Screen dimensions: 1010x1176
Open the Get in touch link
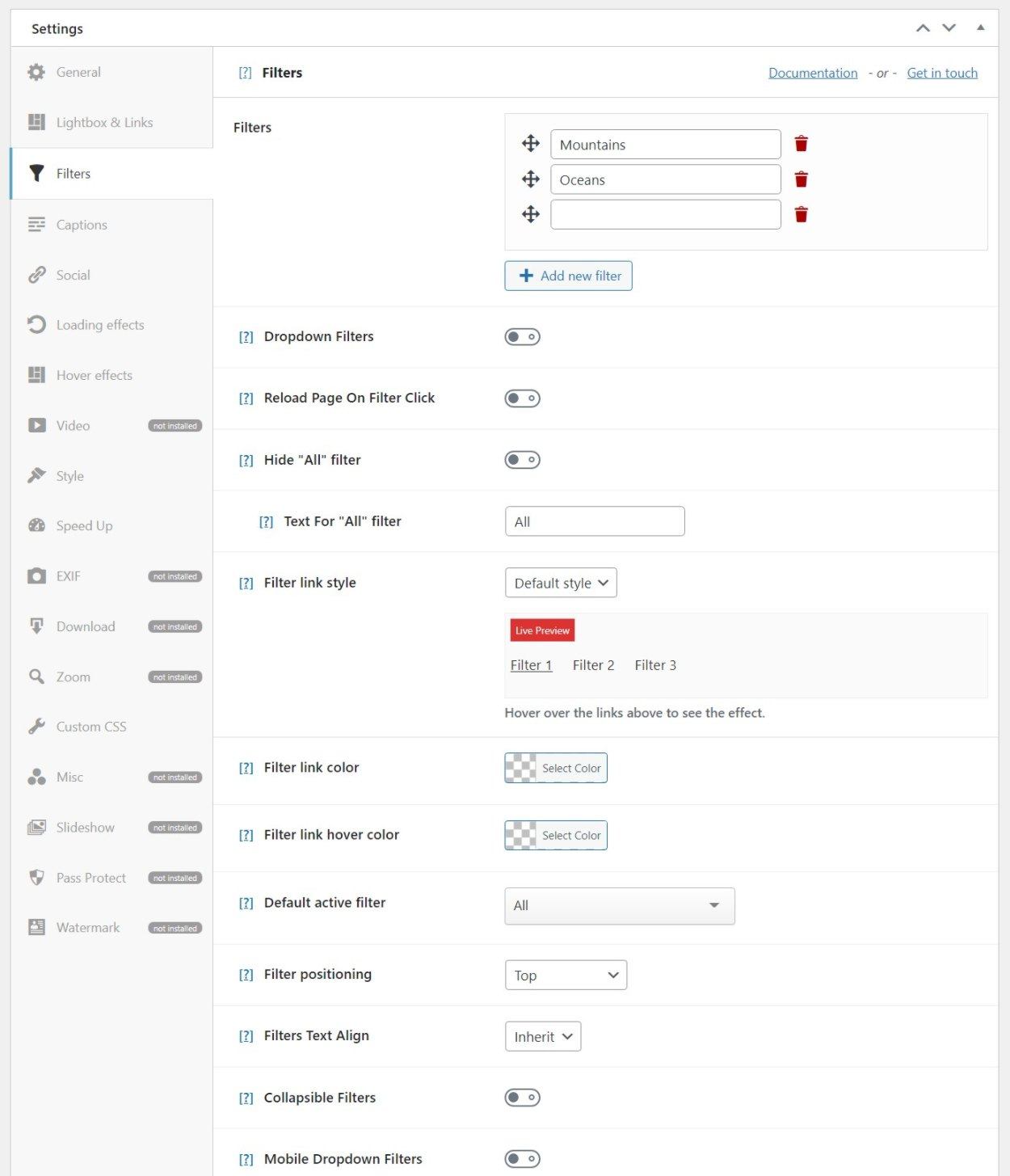pos(942,73)
